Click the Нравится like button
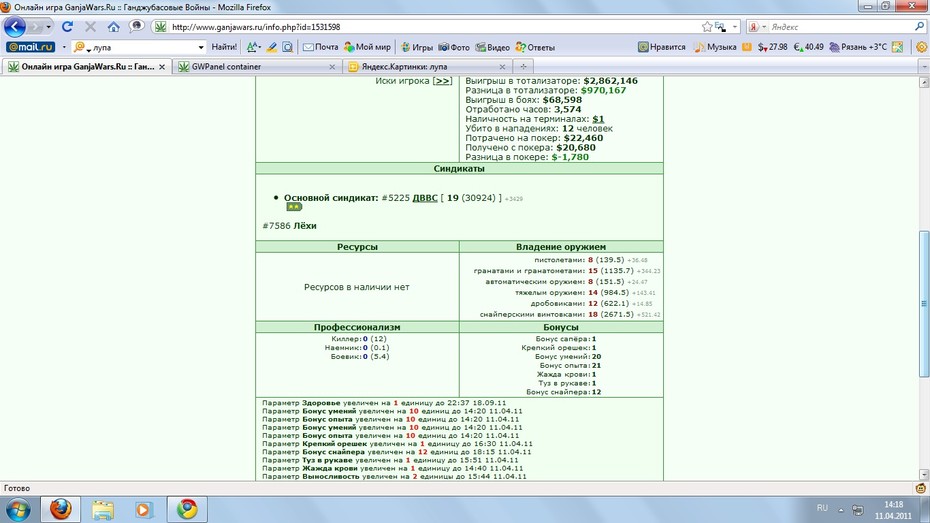Image resolution: width=930 pixels, height=523 pixels. pyautogui.click(x=661, y=47)
